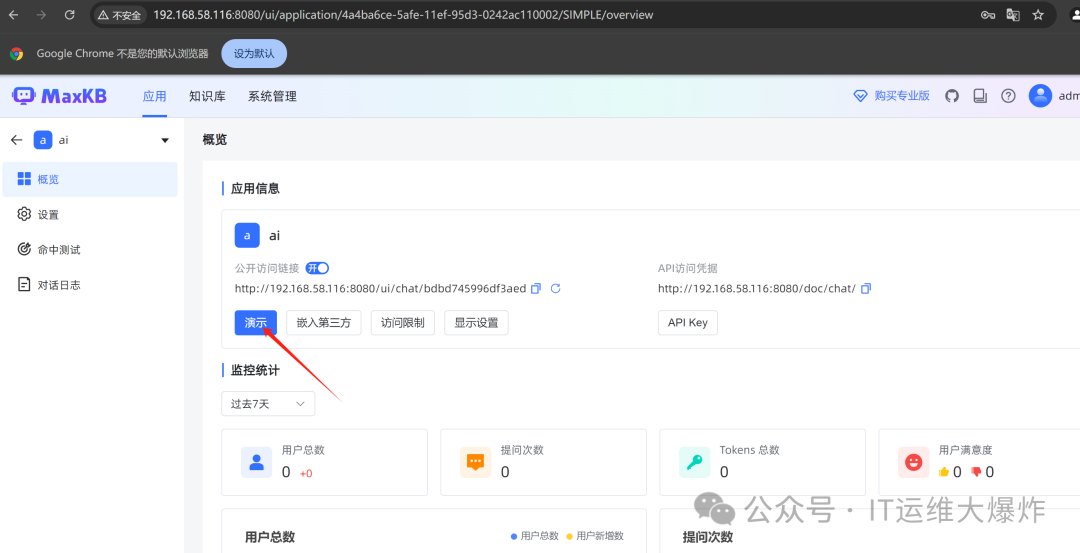Click the back arrow beside ai app

click(17, 140)
